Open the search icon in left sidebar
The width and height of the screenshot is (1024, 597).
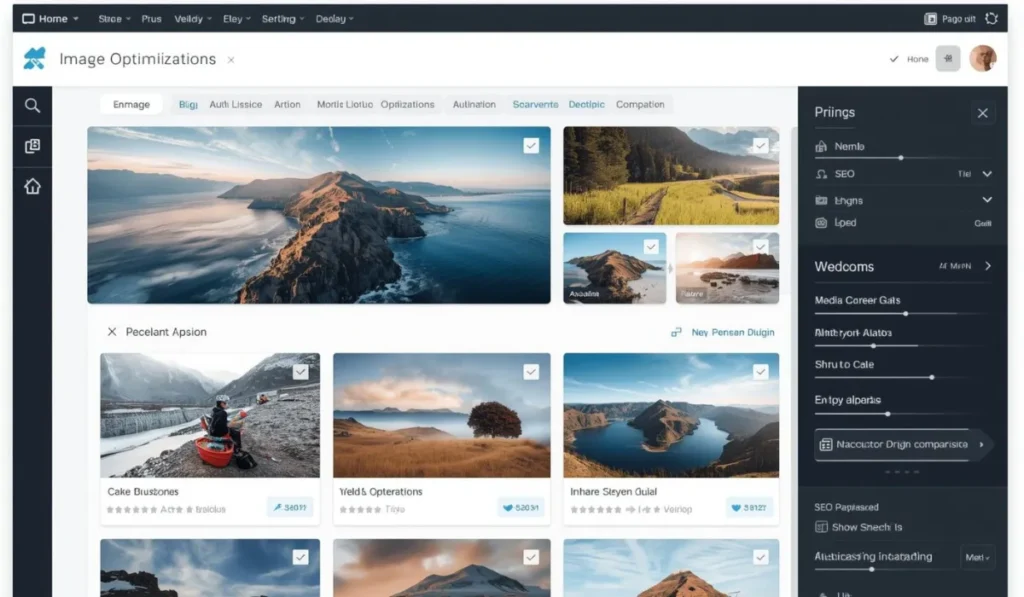tap(32, 105)
